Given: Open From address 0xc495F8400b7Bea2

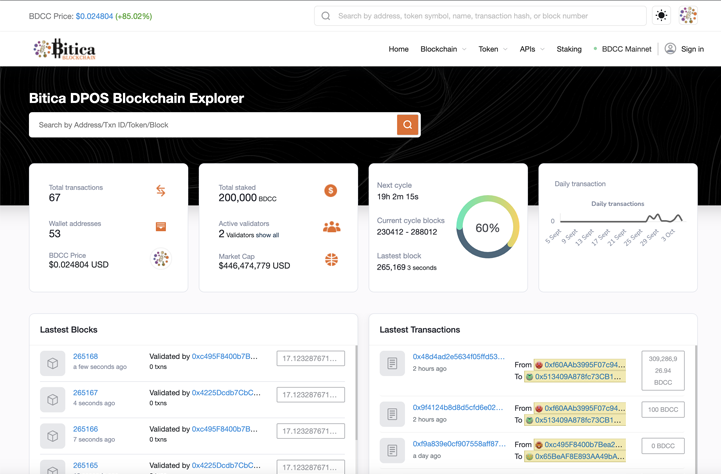Looking at the screenshot, I should pyautogui.click(x=585, y=445).
